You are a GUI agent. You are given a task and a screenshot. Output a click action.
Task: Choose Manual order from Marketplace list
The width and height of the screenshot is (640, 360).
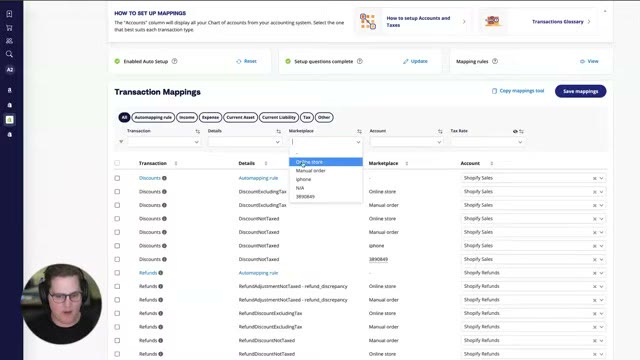(x=326, y=171)
